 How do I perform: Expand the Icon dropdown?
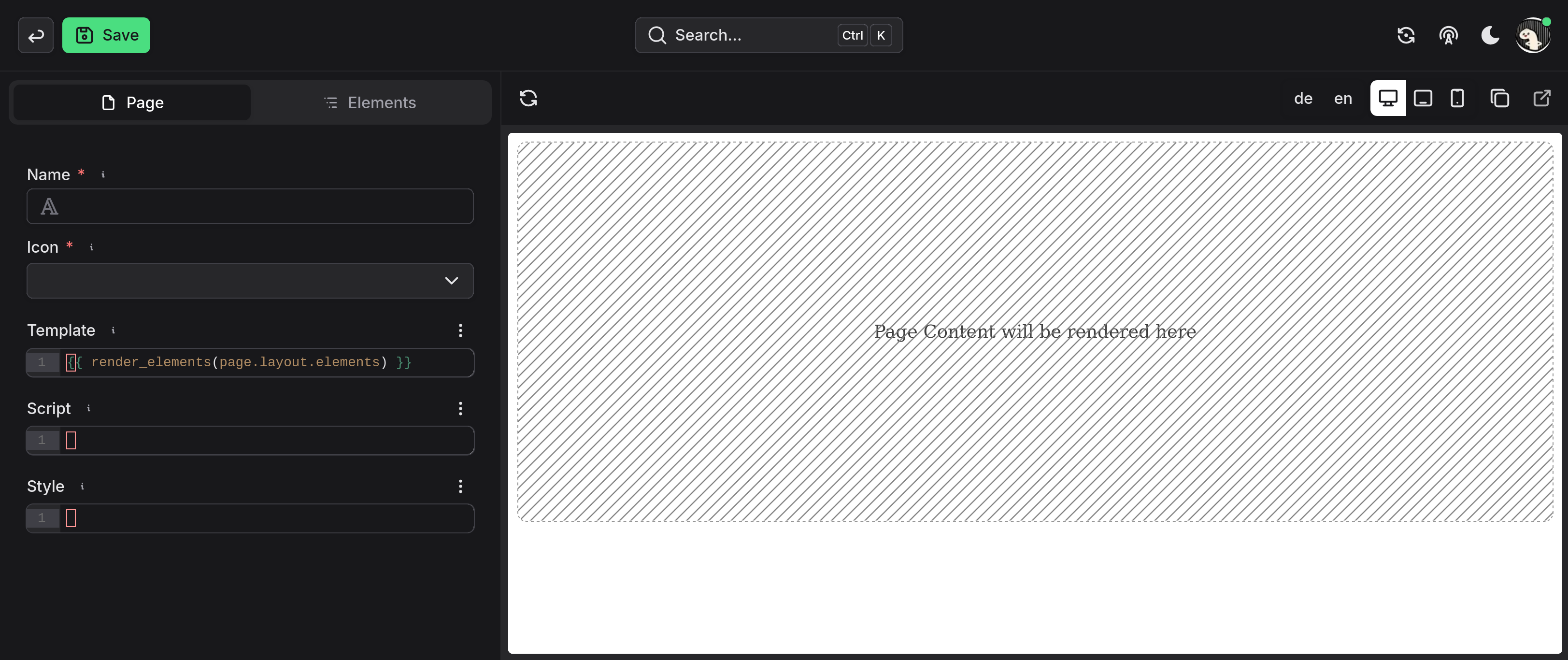(x=250, y=281)
